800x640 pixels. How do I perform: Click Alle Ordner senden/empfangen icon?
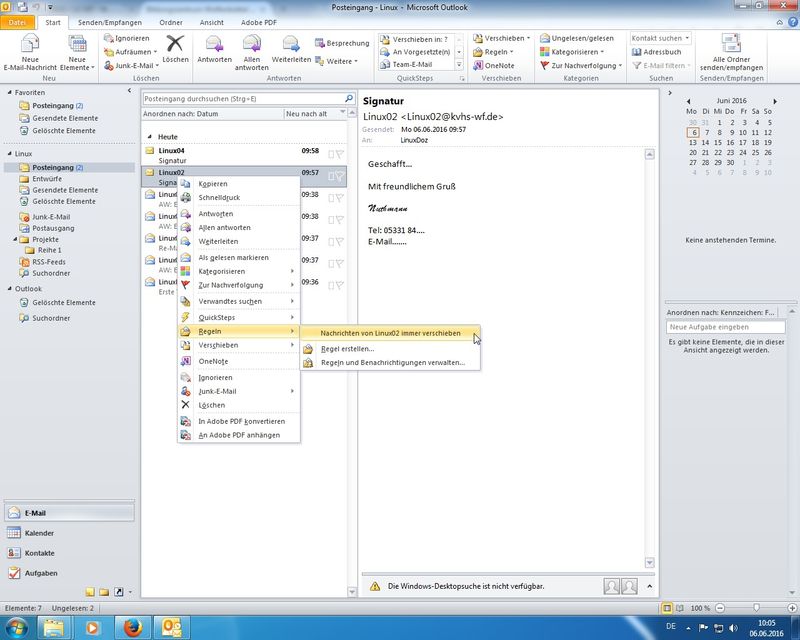click(732, 45)
